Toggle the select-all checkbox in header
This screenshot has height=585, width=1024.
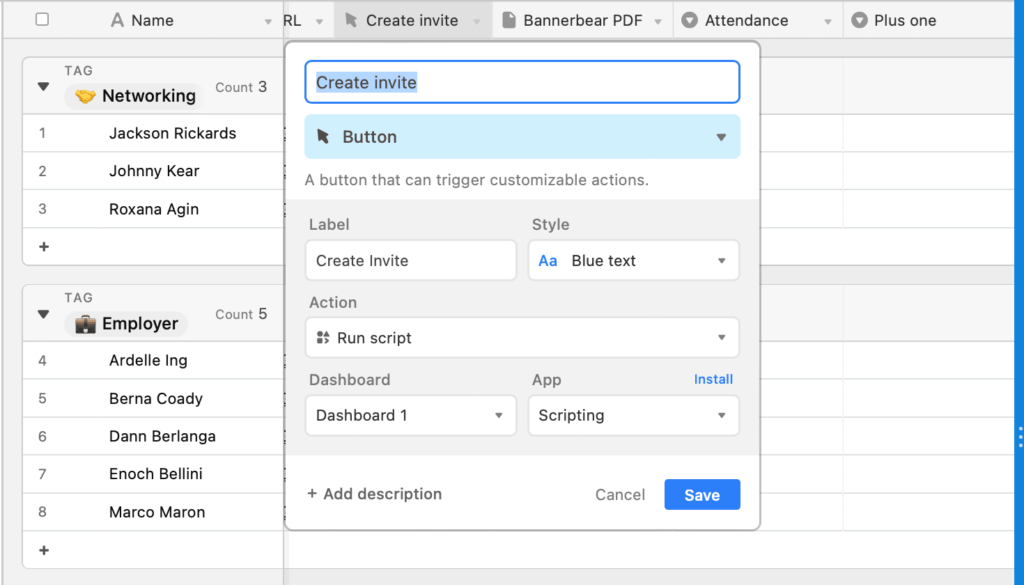pyautogui.click(x=42, y=20)
